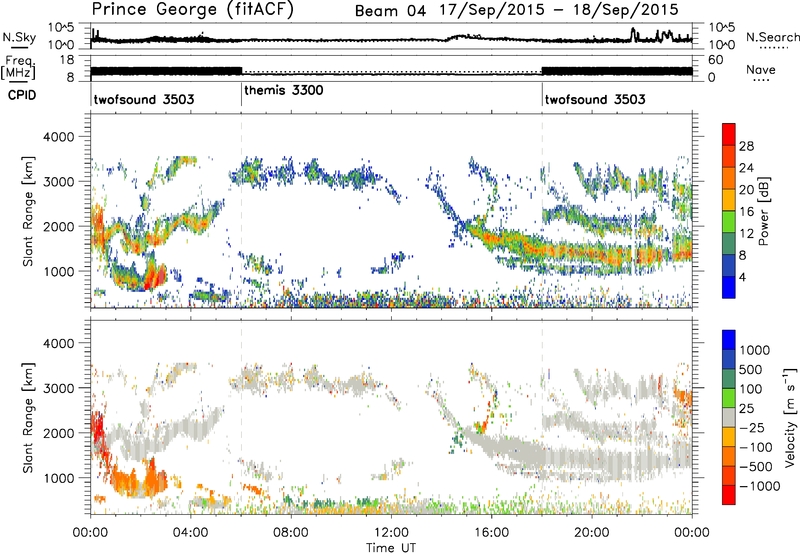Viewport: 800px width, 554px height.
Task: Click the 'N.Sky' label
Action: (19, 37)
